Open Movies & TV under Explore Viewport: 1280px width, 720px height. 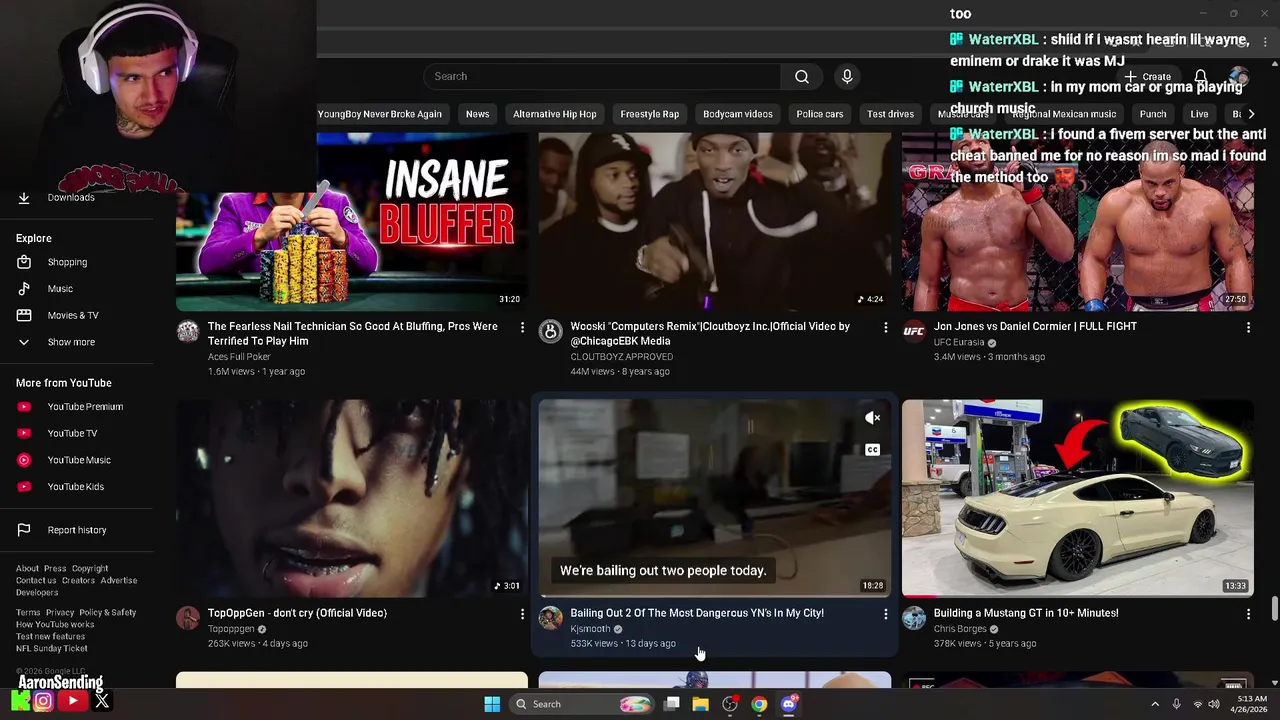tap(73, 316)
